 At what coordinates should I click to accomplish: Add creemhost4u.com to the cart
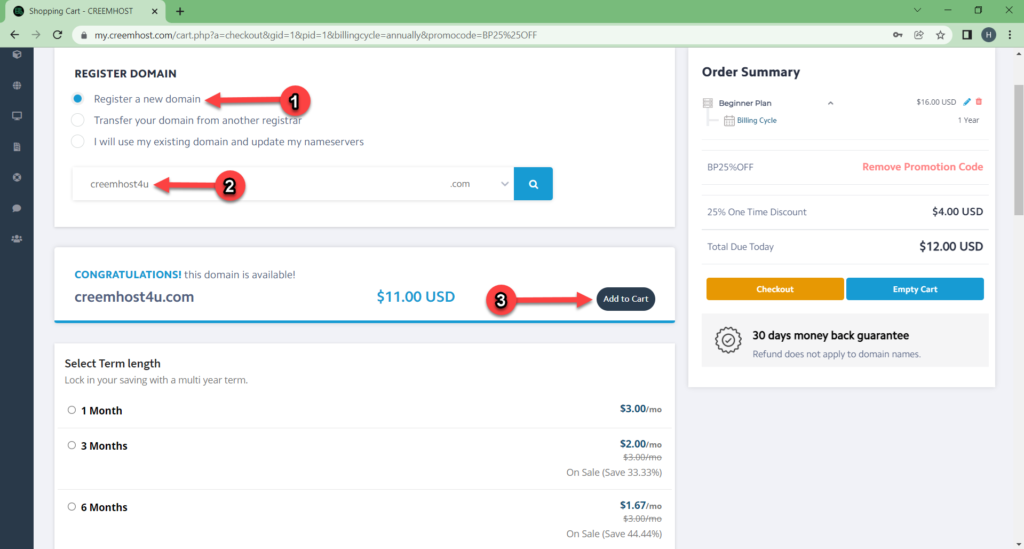tap(626, 299)
